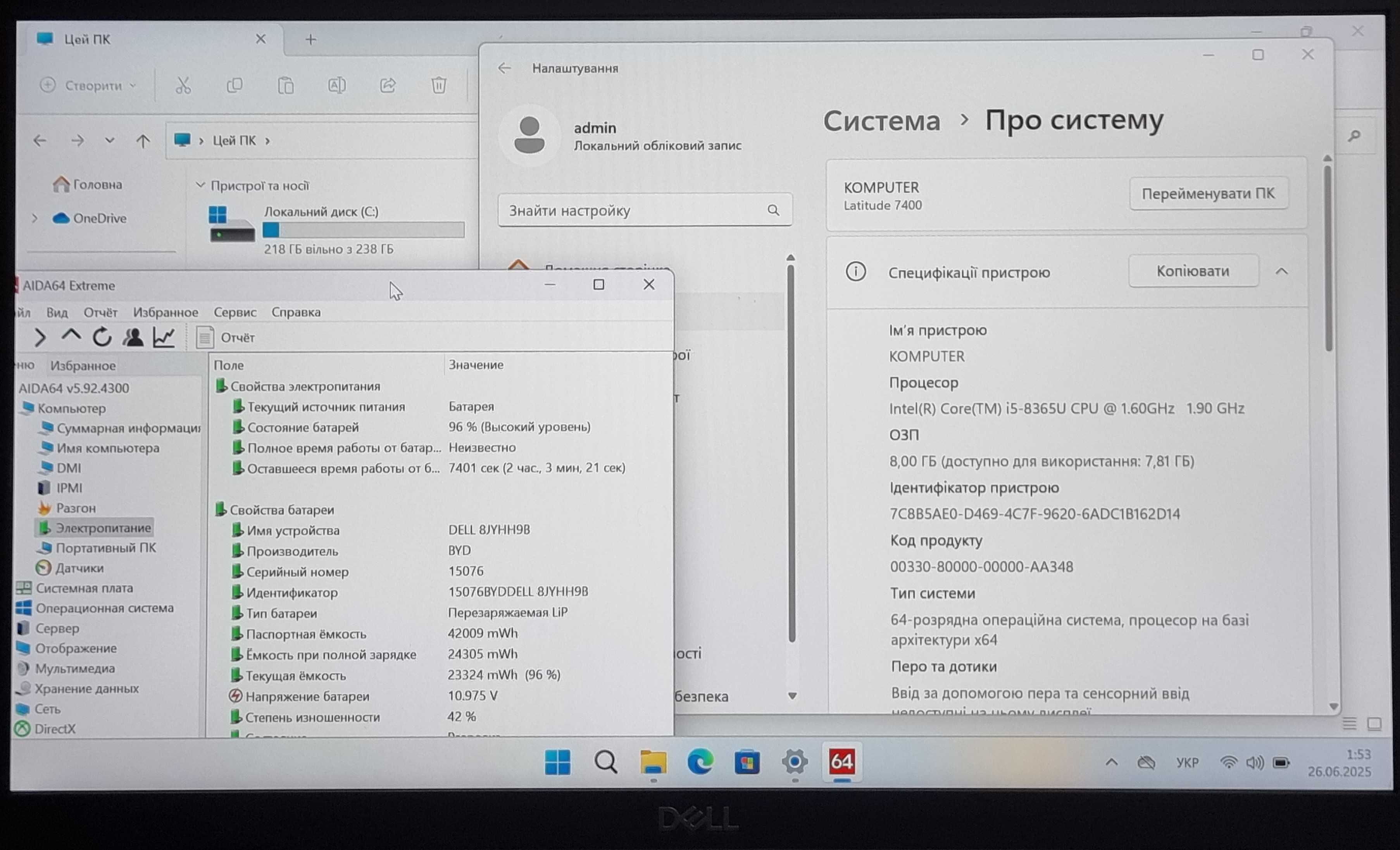
Task: Click the forward arrow in AIDA64 toolbar
Action: click(x=40, y=337)
